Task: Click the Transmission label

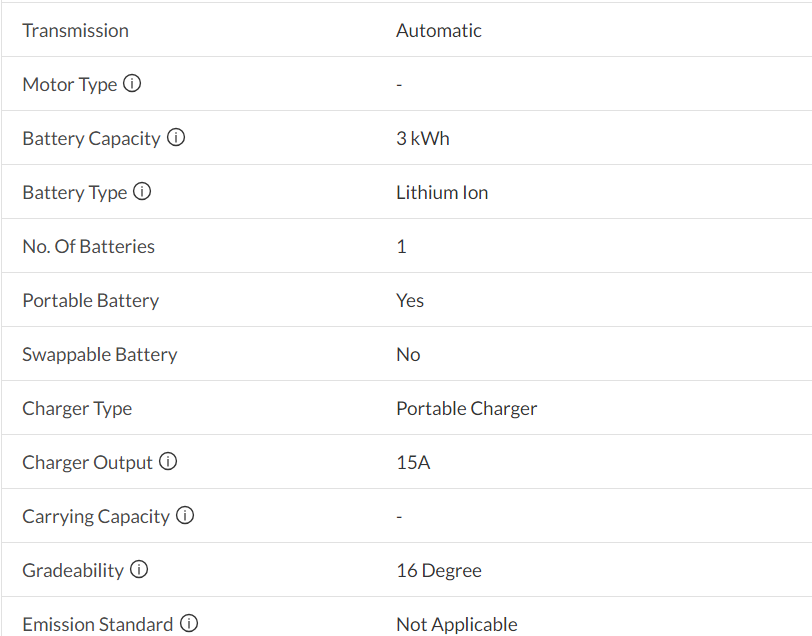Action: pyautogui.click(x=76, y=31)
